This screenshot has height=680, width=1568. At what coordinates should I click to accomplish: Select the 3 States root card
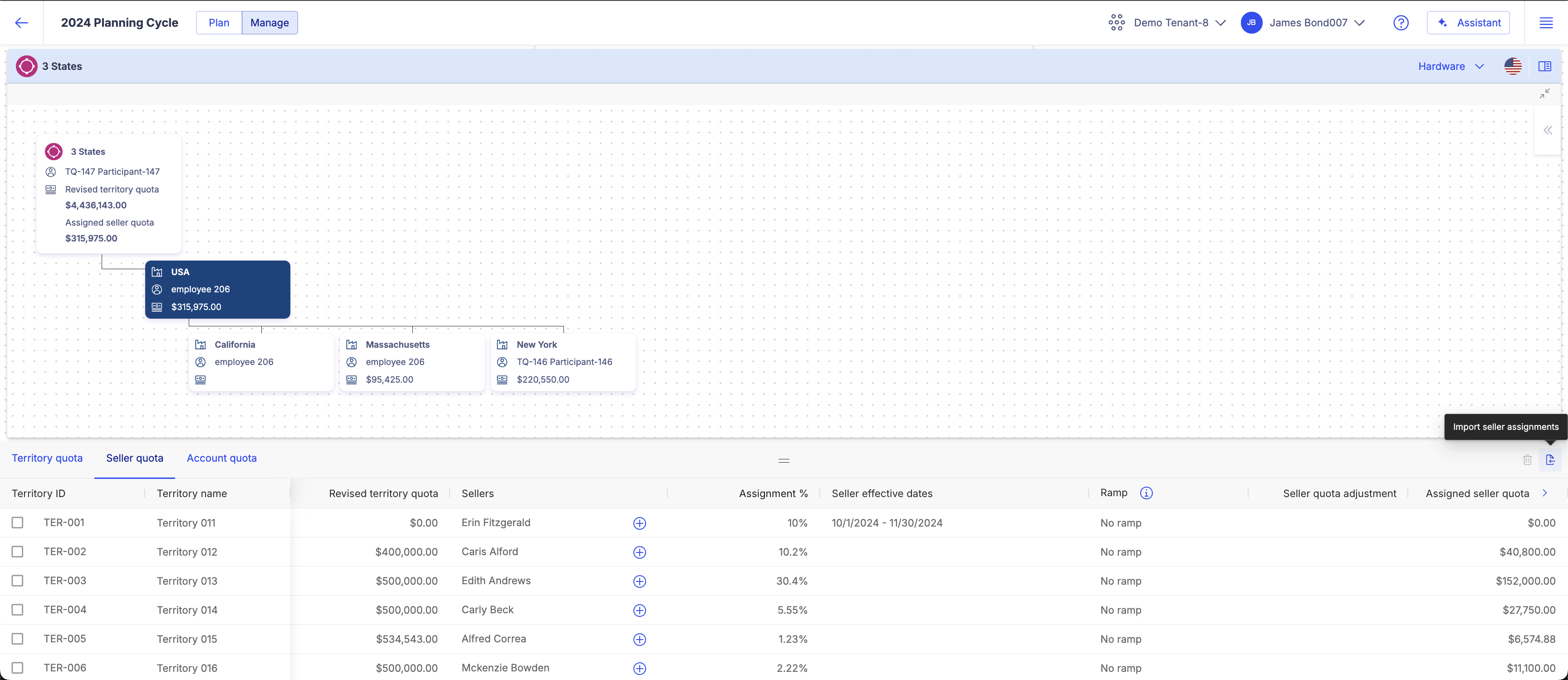click(108, 194)
